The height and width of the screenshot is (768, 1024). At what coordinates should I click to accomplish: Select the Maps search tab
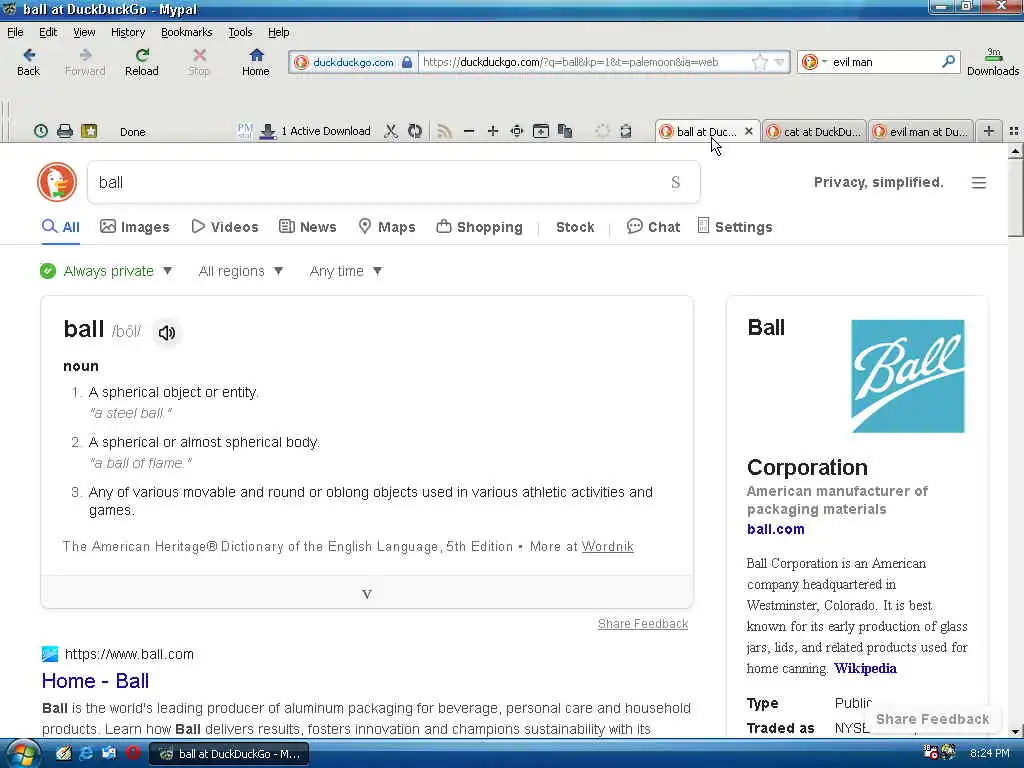387,227
